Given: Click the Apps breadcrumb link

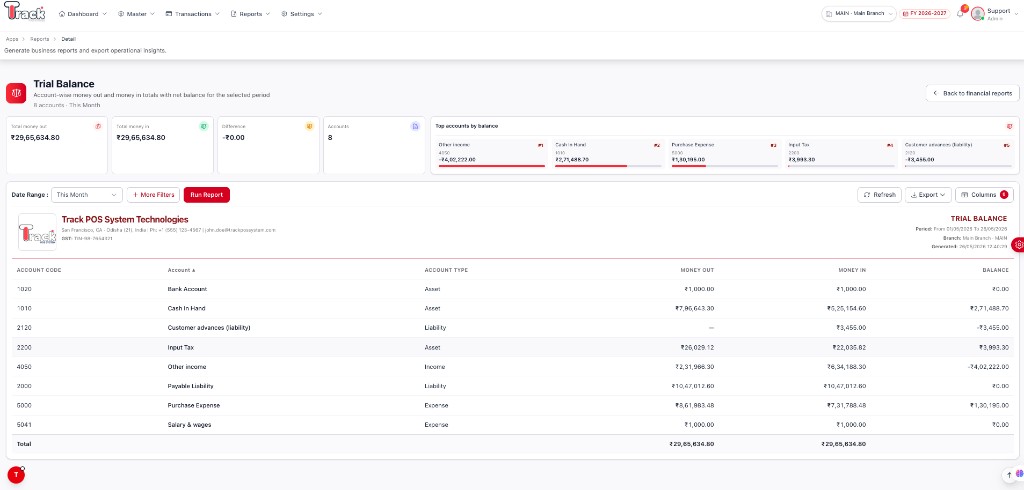Looking at the screenshot, I should tap(11, 39).
